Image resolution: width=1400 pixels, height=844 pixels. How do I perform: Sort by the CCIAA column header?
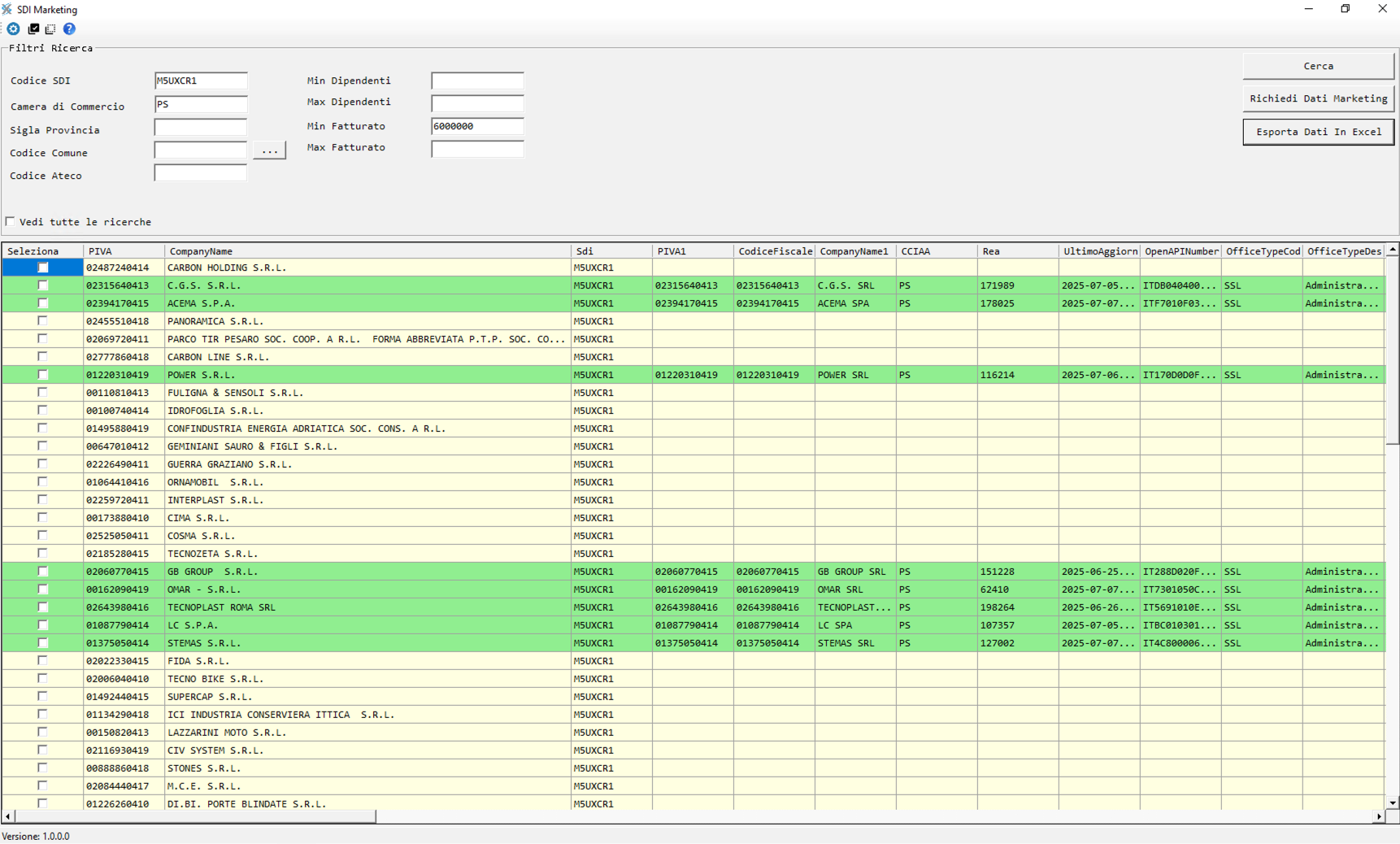pos(937,251)
